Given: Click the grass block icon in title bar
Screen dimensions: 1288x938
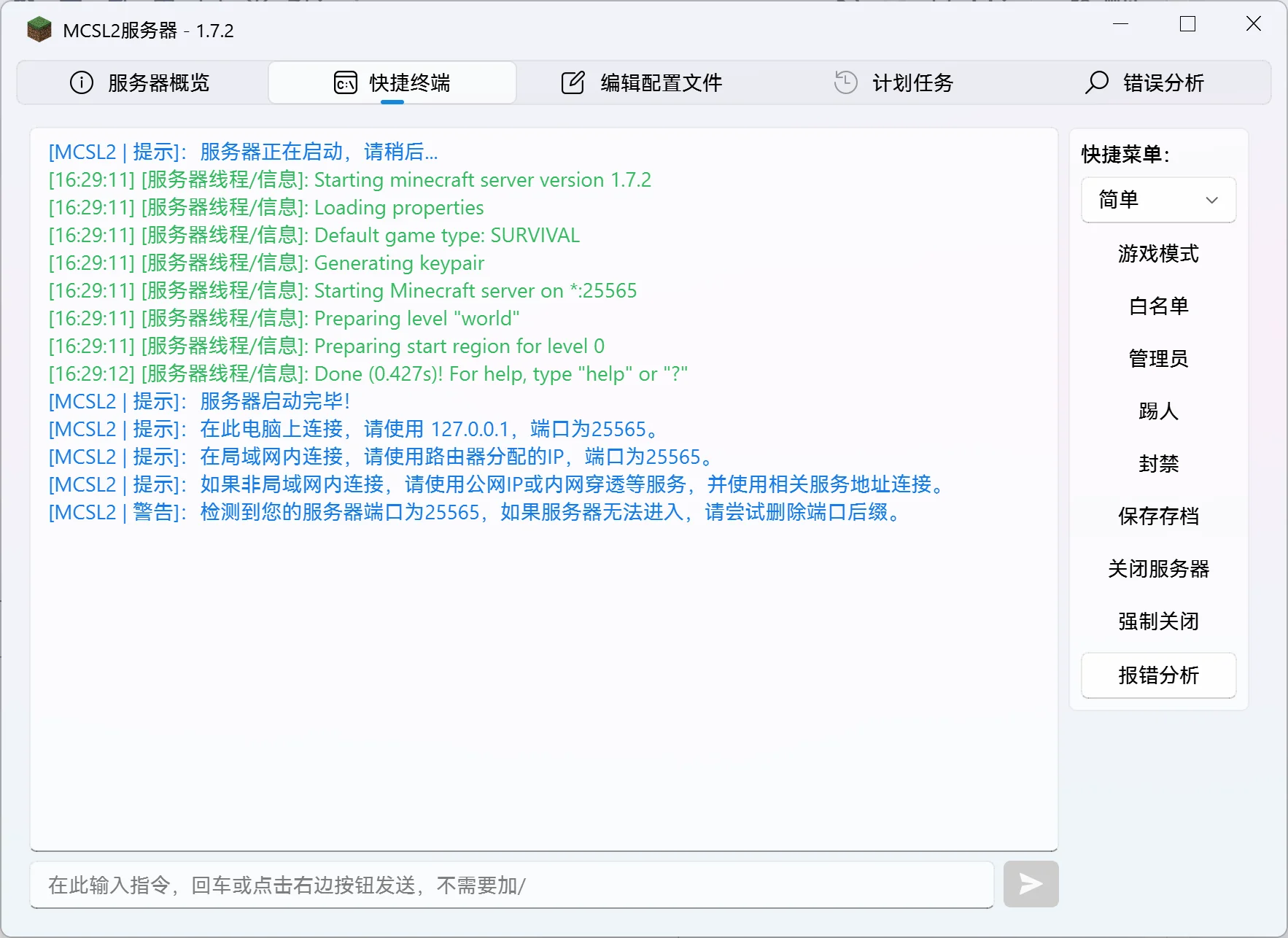Looking at the screenshot, I should pyautogui.click(x=39, y=30).
